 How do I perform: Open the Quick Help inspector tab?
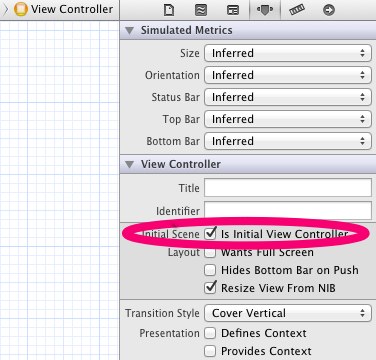coord(201,10)
